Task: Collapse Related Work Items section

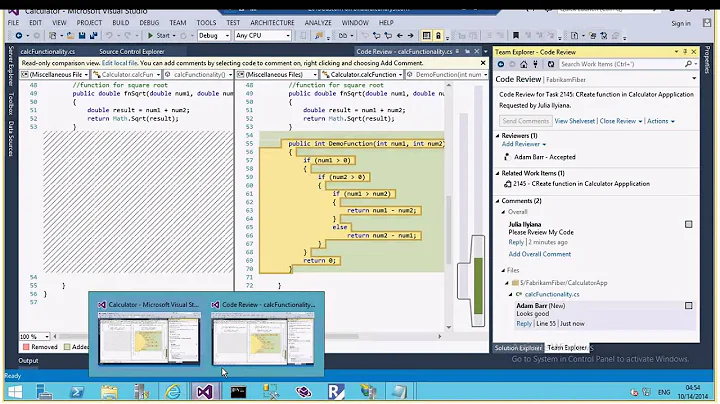Action: [497, 174]
